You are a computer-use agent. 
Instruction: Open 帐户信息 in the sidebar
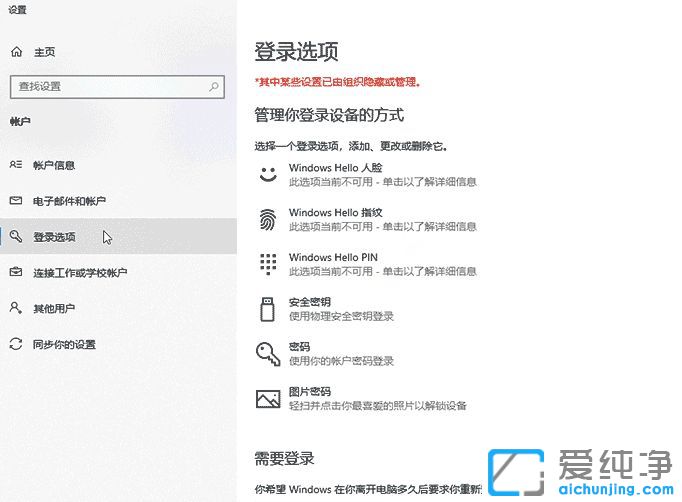[54, 165]
